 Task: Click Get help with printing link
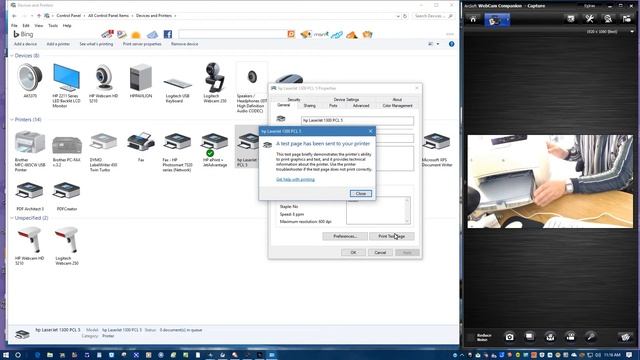[295, 180]
